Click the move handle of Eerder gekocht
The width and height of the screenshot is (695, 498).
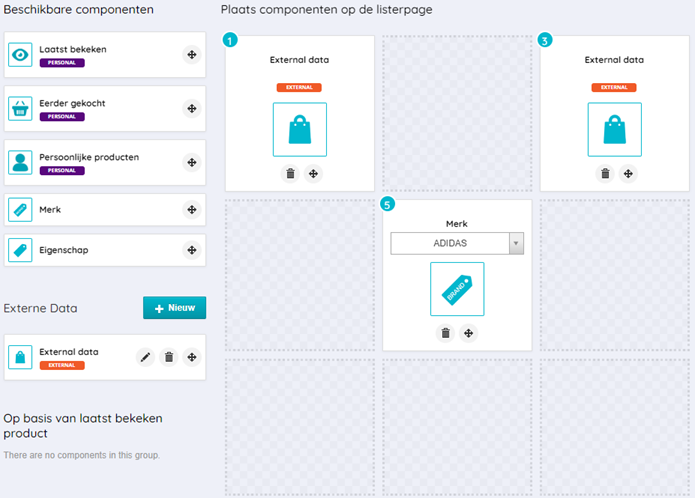pos(191,109)
